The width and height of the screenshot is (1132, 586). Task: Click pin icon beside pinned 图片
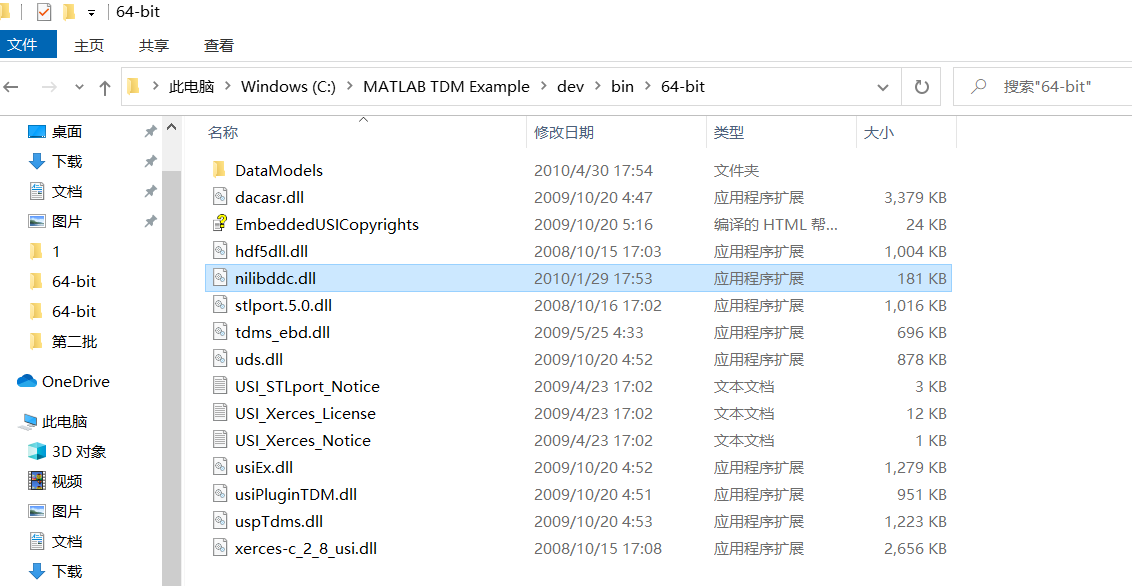click(x=150, y=222)
